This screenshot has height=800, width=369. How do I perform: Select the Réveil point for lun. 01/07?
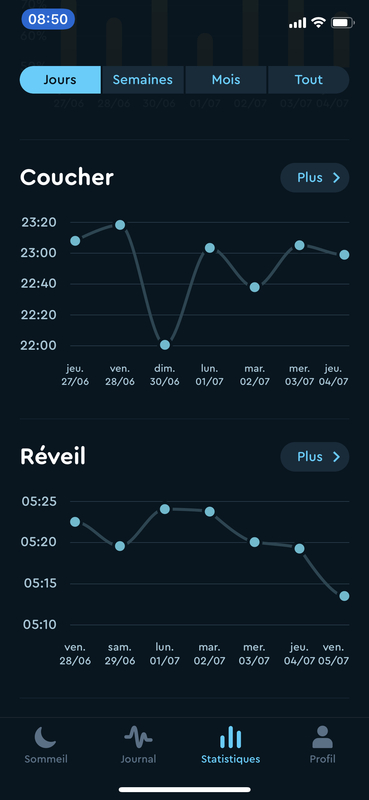[165, 509]
